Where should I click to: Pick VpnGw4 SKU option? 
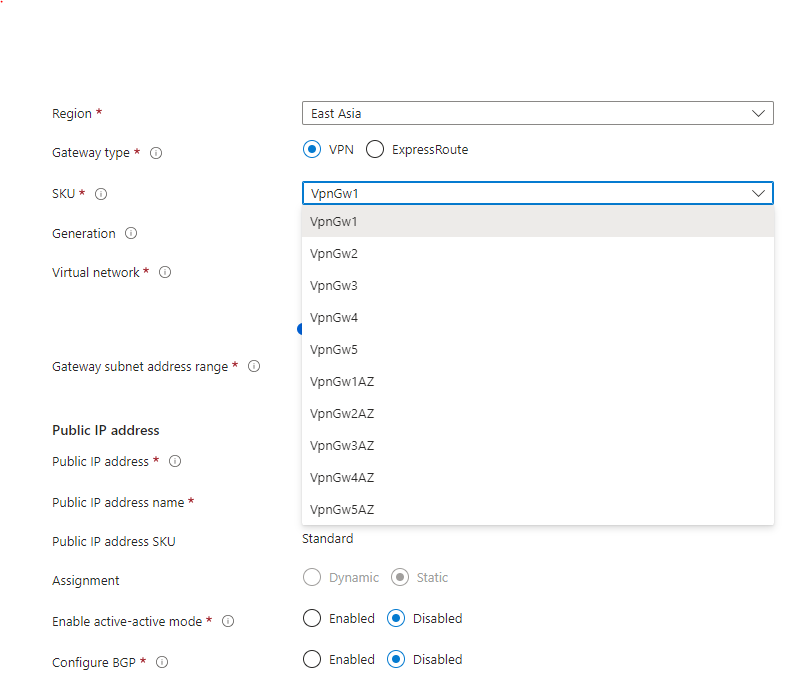click(334, 318)
